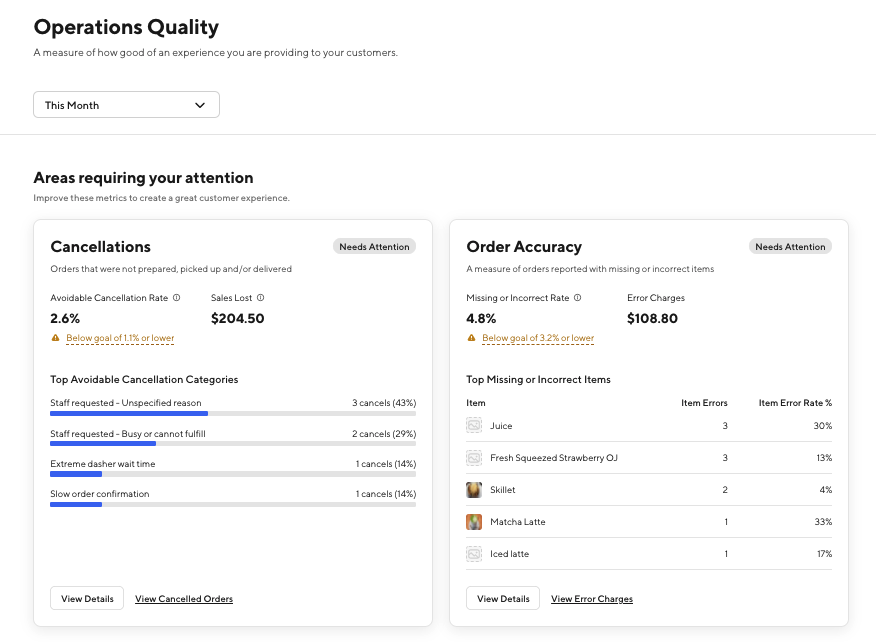Open View Error Charges
The width and height of the screenshot is (876, 642).
tap(592, 598)
